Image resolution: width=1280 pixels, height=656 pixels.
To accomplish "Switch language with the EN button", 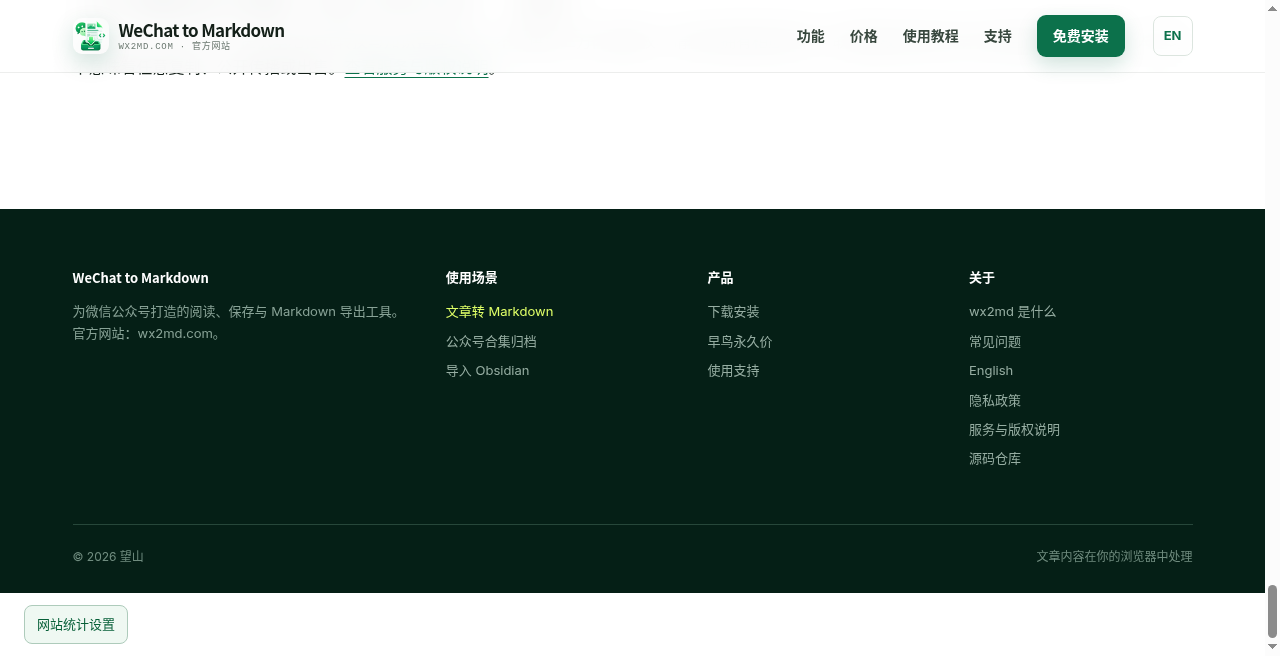I will pos(1173,36).
